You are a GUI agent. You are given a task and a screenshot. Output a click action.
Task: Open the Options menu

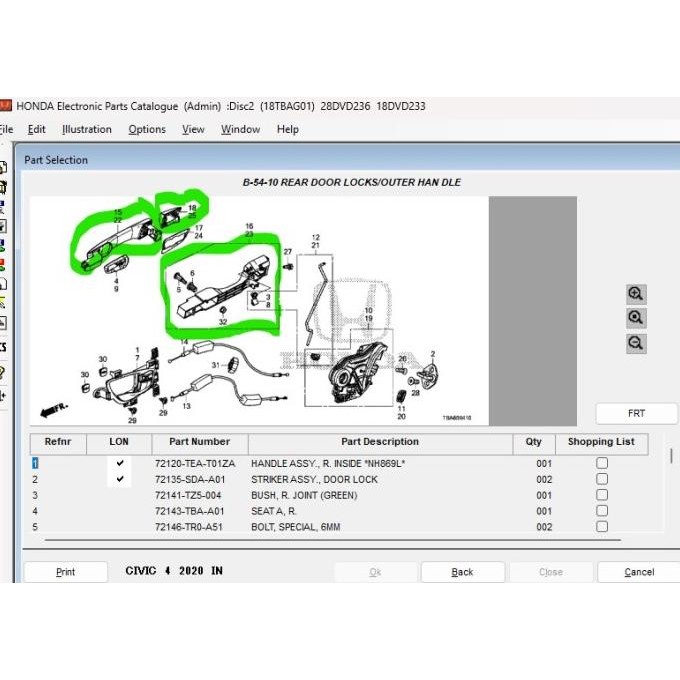pos(147,129)
